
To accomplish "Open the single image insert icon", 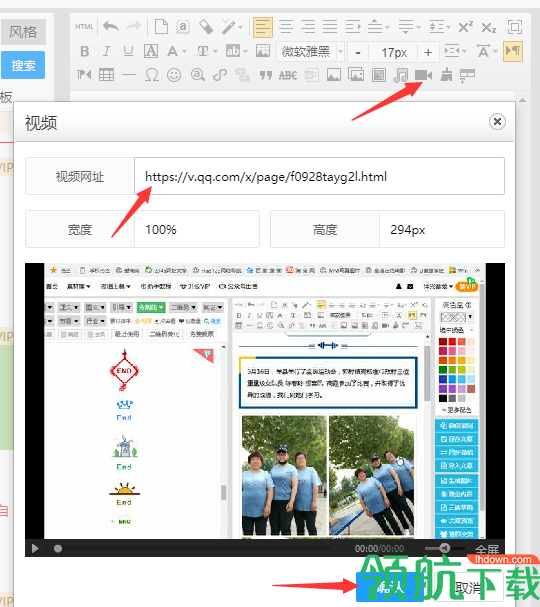I will 334,75.
